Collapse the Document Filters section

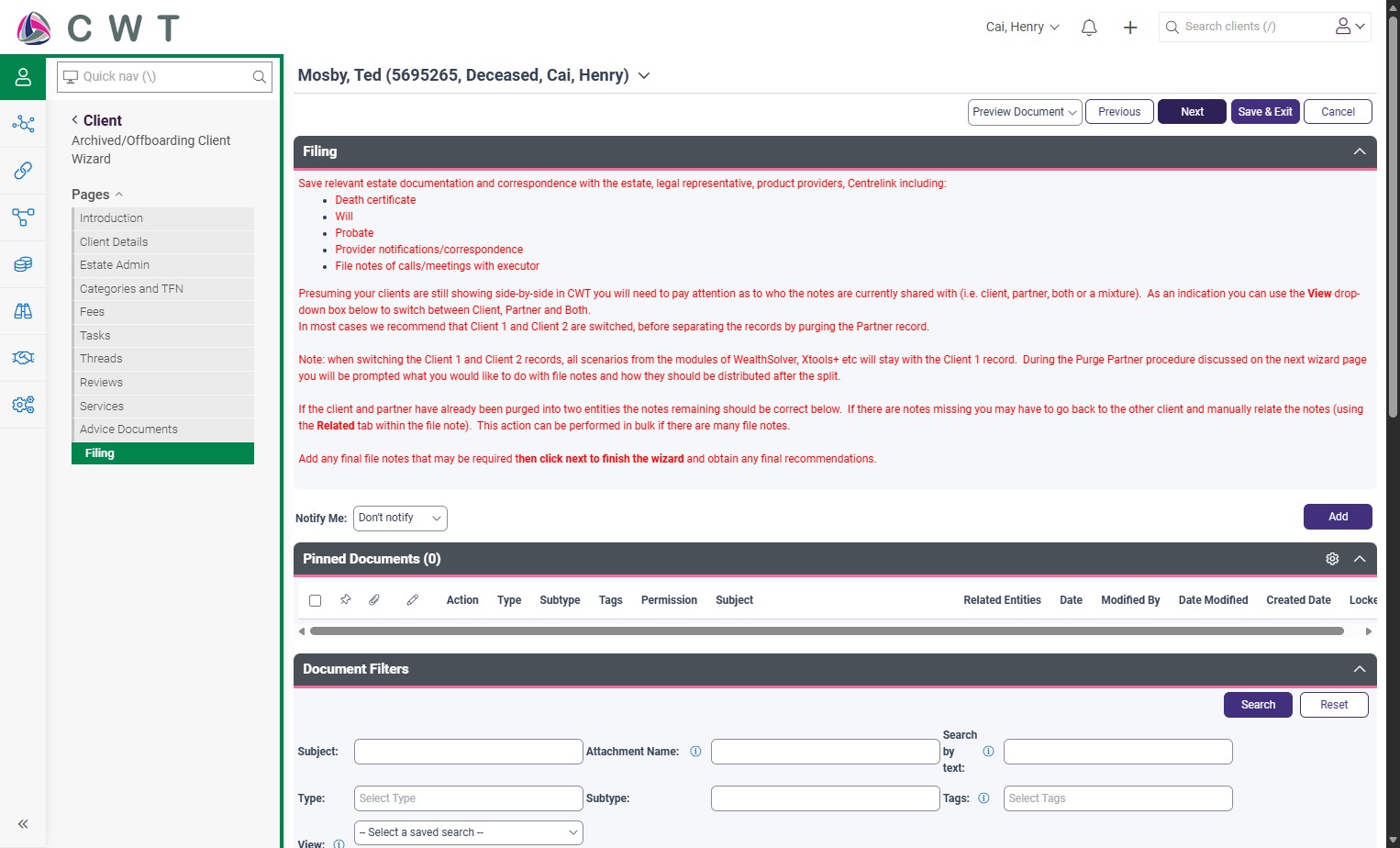1360,669
